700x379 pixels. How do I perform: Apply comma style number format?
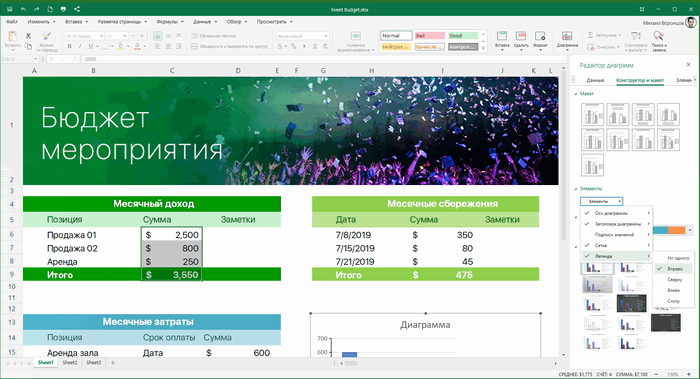point(304,46)
